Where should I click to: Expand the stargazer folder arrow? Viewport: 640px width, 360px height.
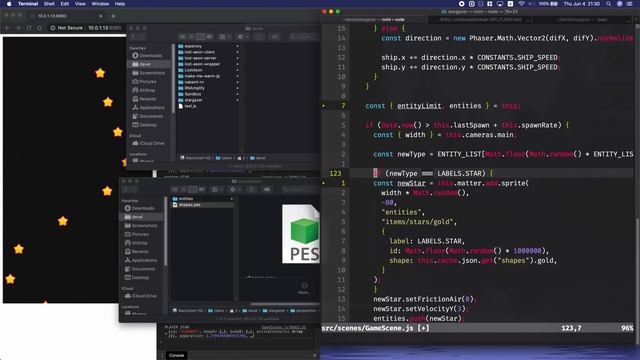click(x=237, y=100)
